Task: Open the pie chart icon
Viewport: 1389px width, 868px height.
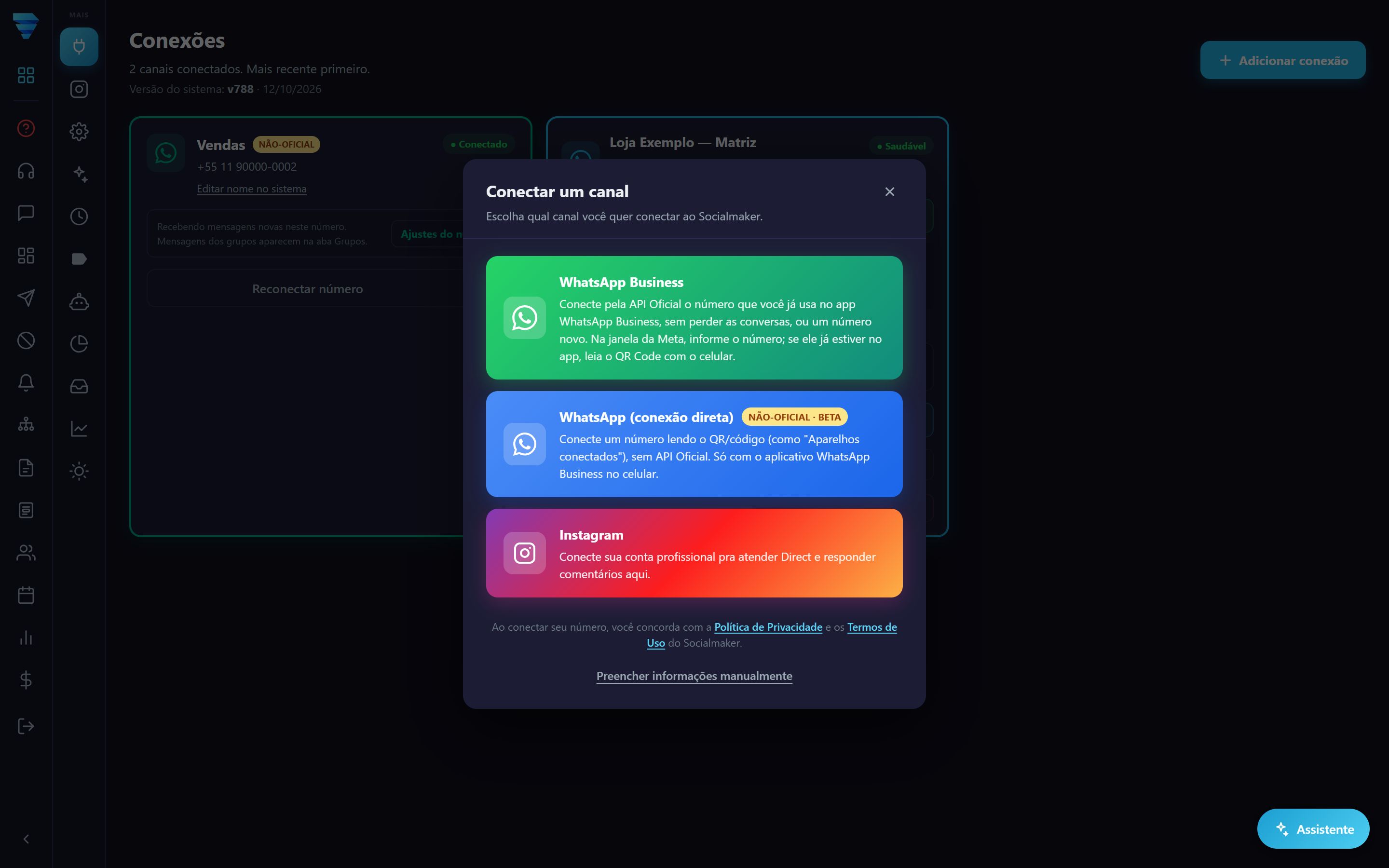Action: (x=79, y=344)
